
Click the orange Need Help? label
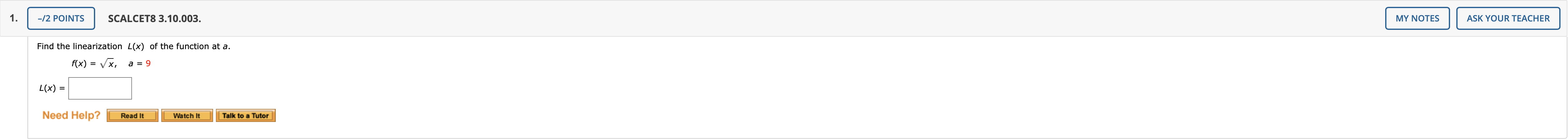point(71,115)
